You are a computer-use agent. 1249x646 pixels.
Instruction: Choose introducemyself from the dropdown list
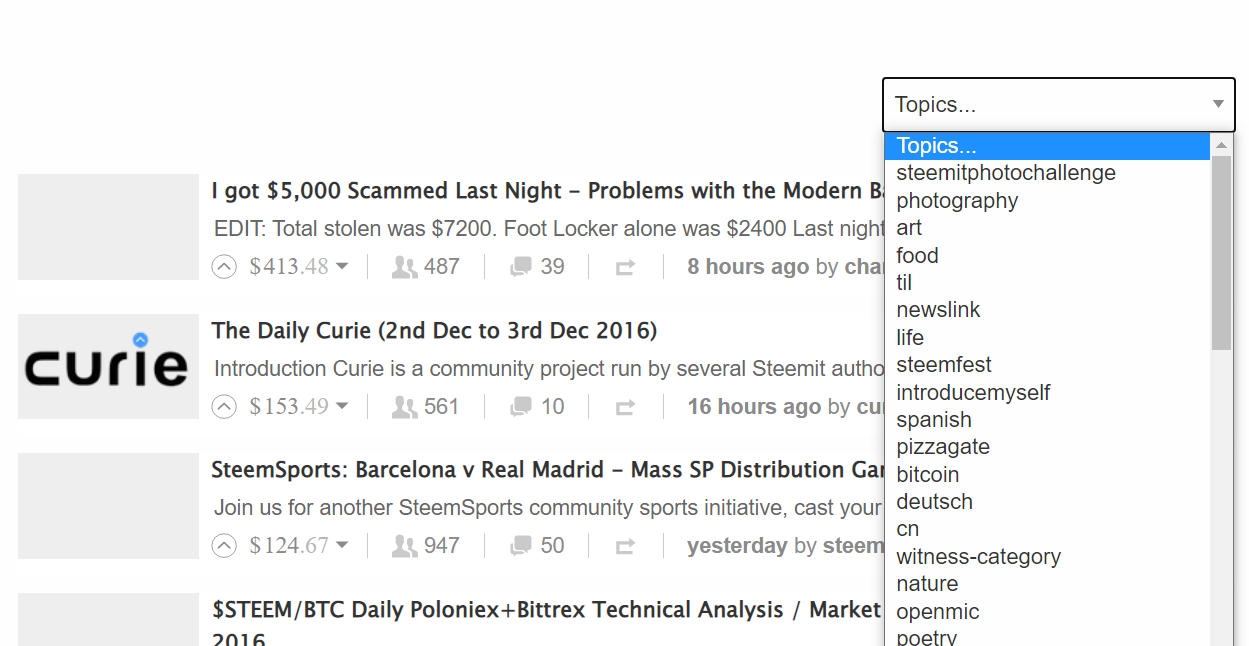1047,393
